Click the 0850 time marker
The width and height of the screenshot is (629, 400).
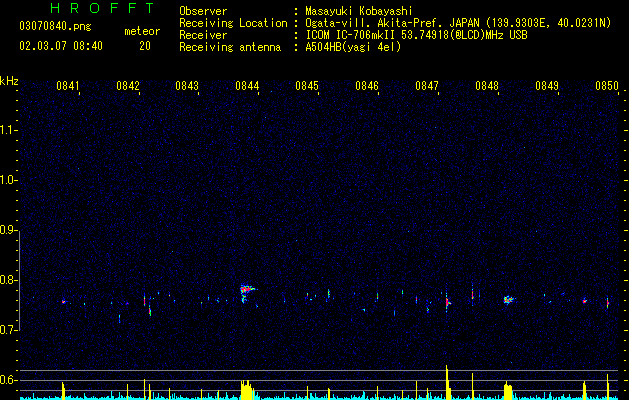[x=607, y=86]
